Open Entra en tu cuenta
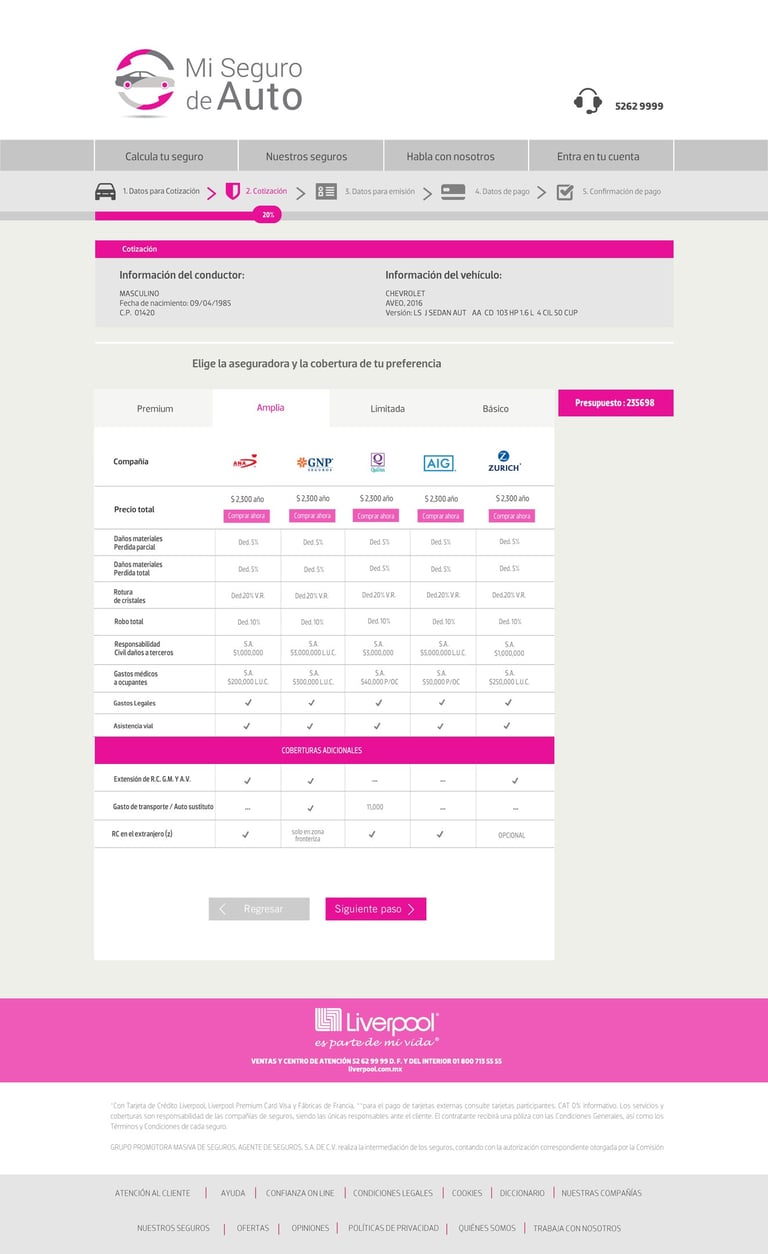This screenshot has width=768, height=1254. click(x=598, y=156)
